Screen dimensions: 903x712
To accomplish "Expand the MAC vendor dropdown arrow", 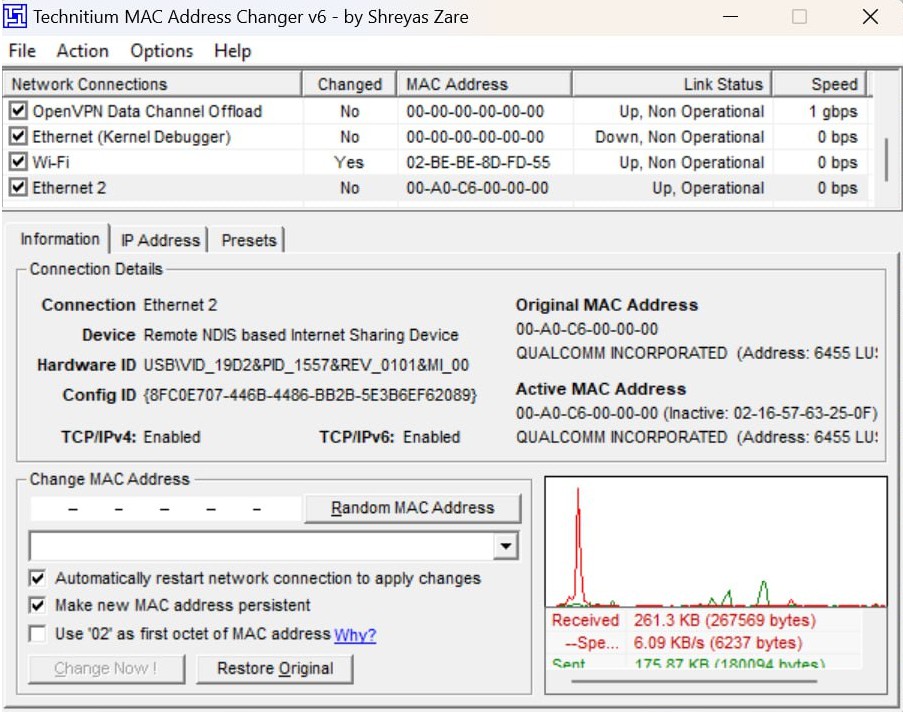I will 506,546.
